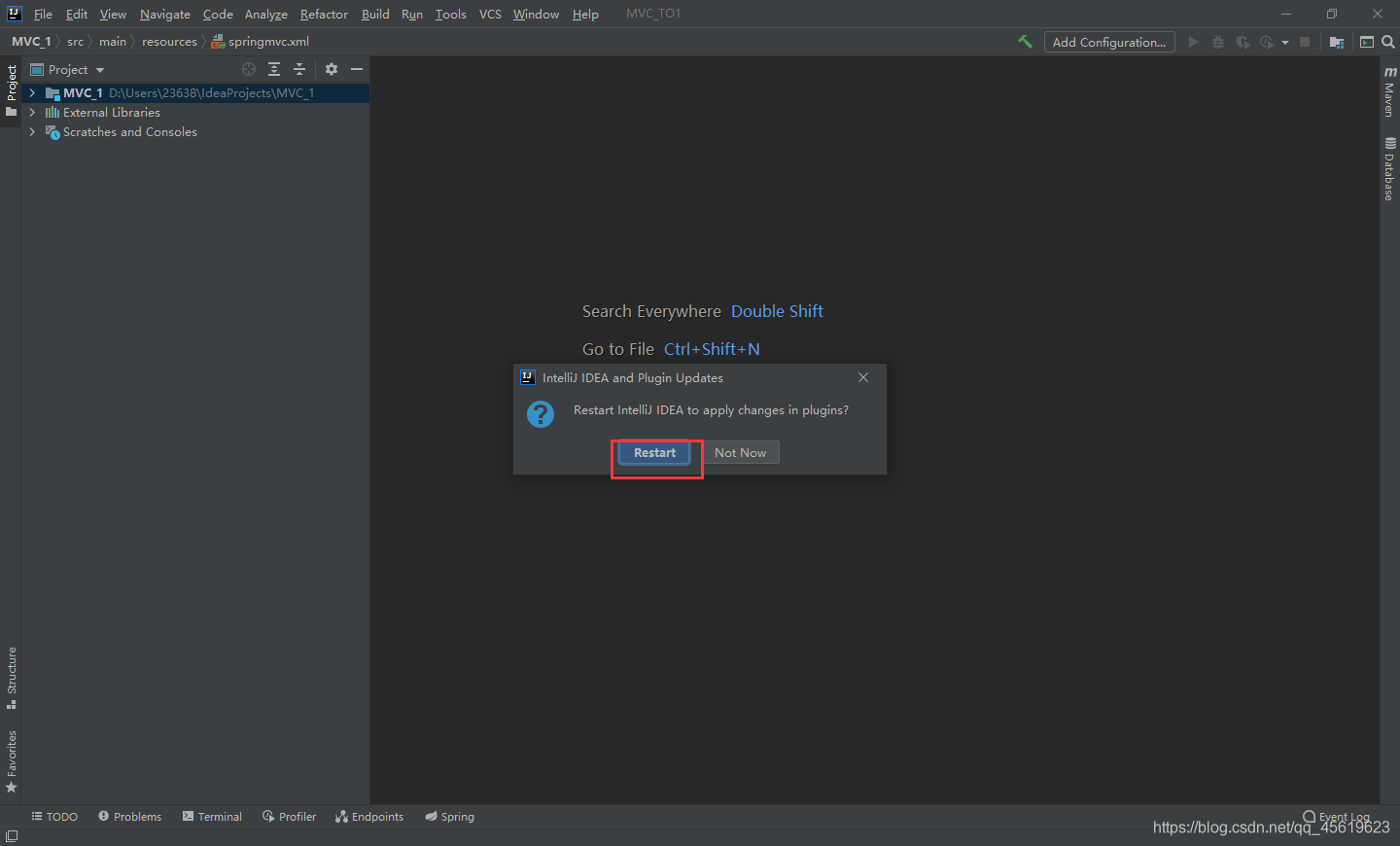Open the Navigate menu
The image size is (1400, 846).
(x=165, y=14)
